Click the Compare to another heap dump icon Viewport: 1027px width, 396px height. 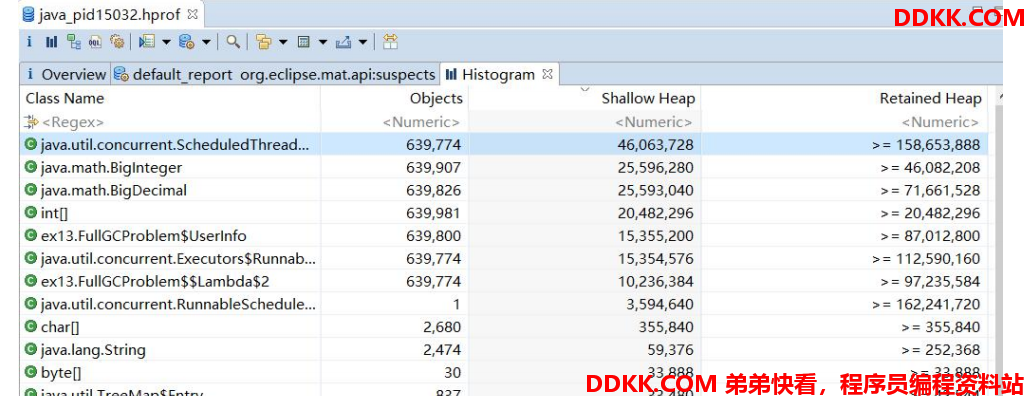pyautogui.click(x=390, y=43)
